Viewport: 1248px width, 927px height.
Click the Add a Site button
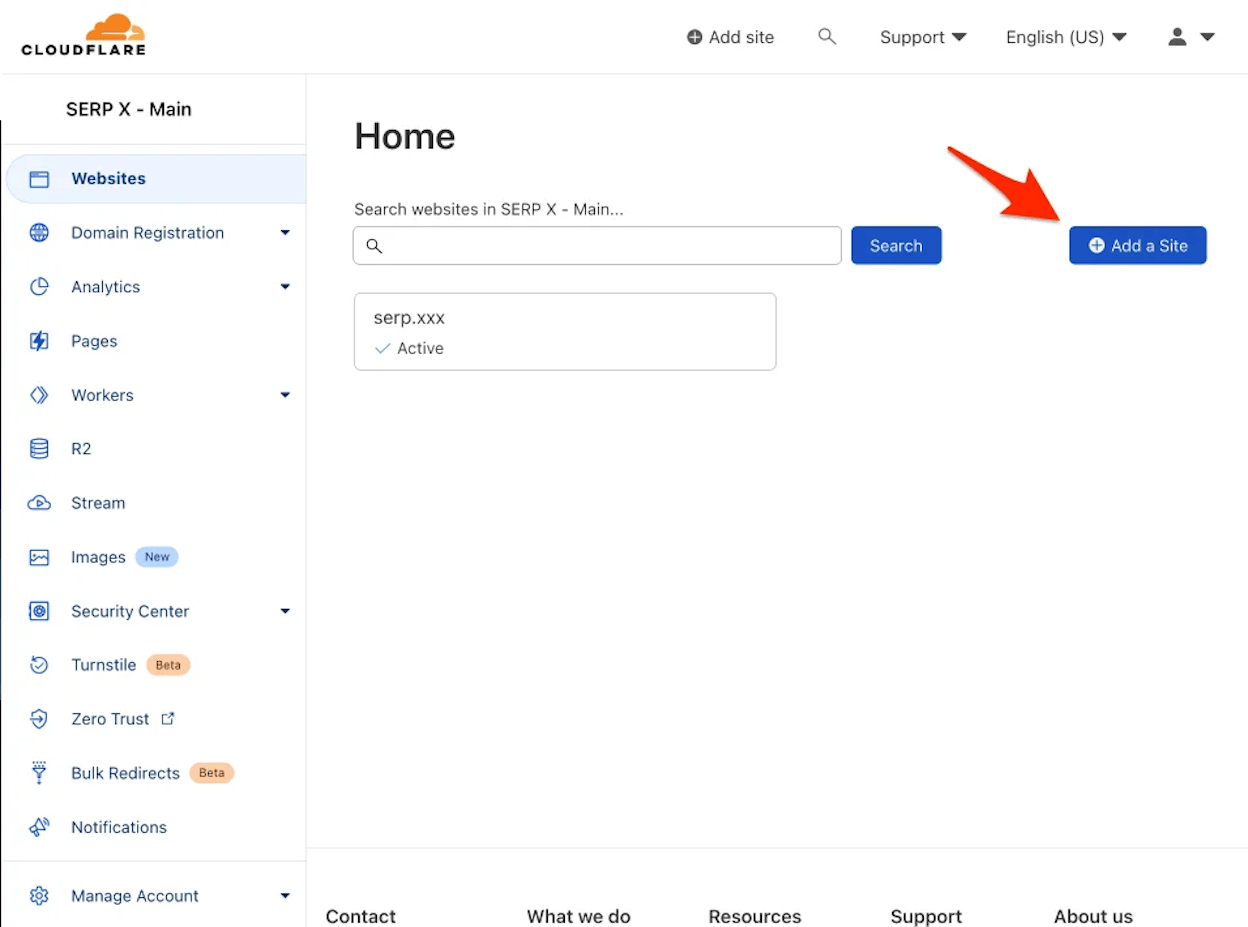coord(1138,245)
